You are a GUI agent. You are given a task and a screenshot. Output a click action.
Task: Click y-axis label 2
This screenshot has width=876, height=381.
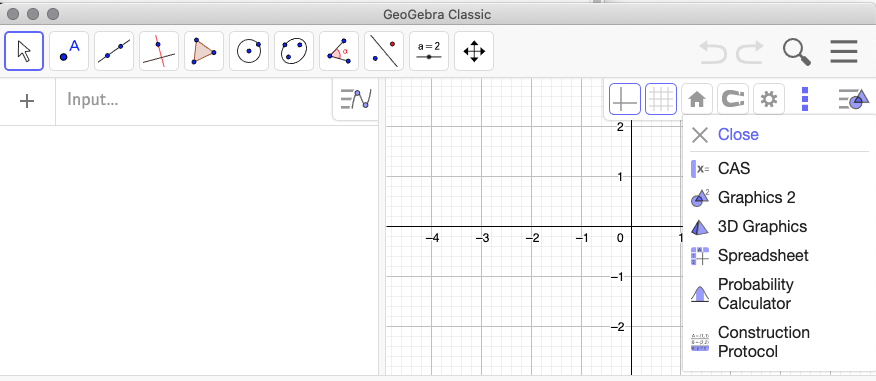(x=620, y=127)
